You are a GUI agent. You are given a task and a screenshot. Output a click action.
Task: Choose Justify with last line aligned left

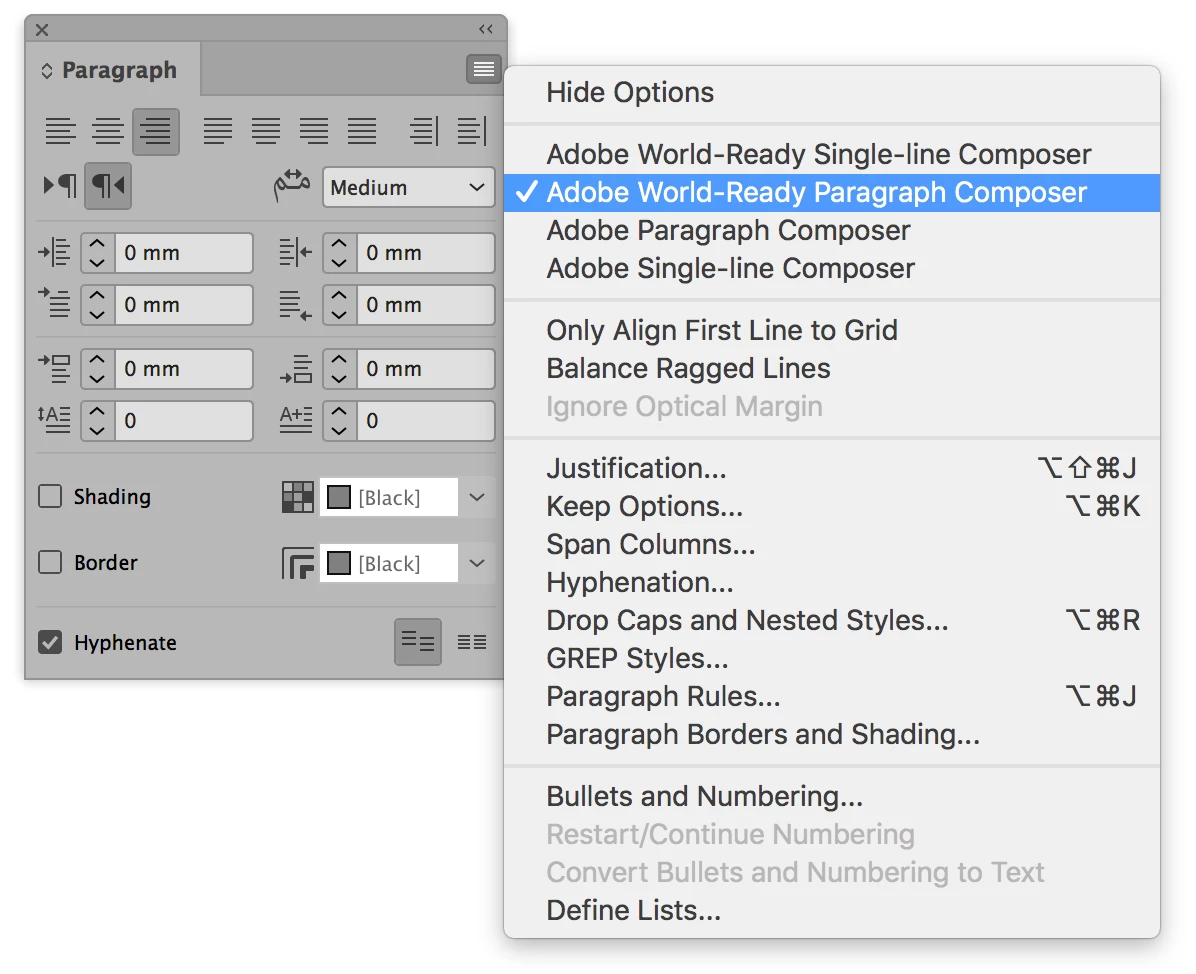(218, 131)
